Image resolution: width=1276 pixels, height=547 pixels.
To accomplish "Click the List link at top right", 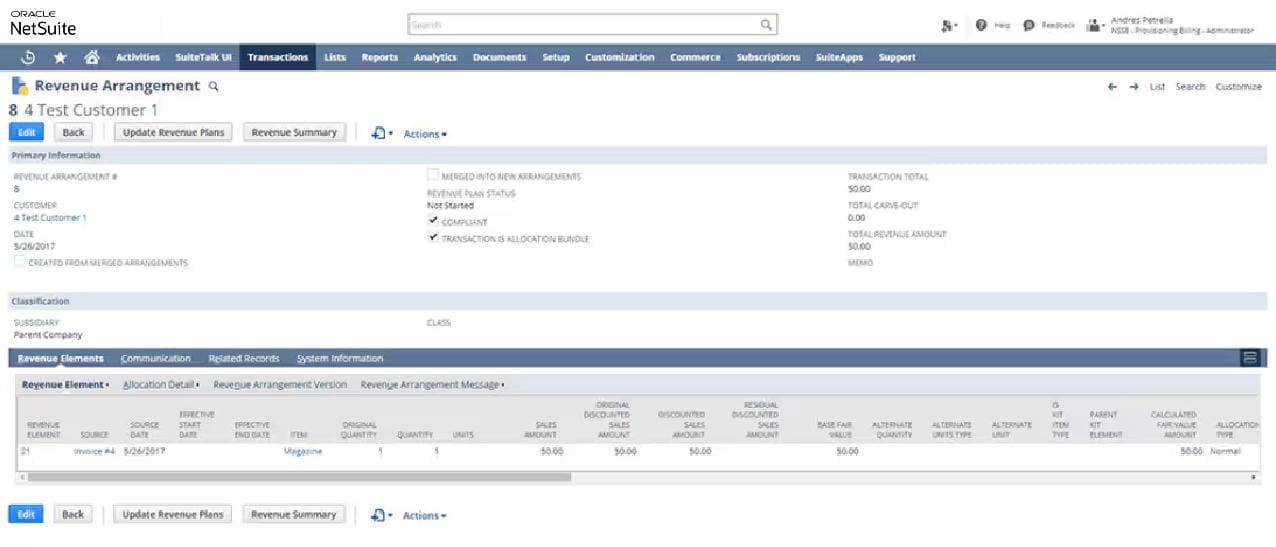I will [x=1157, y=87].
